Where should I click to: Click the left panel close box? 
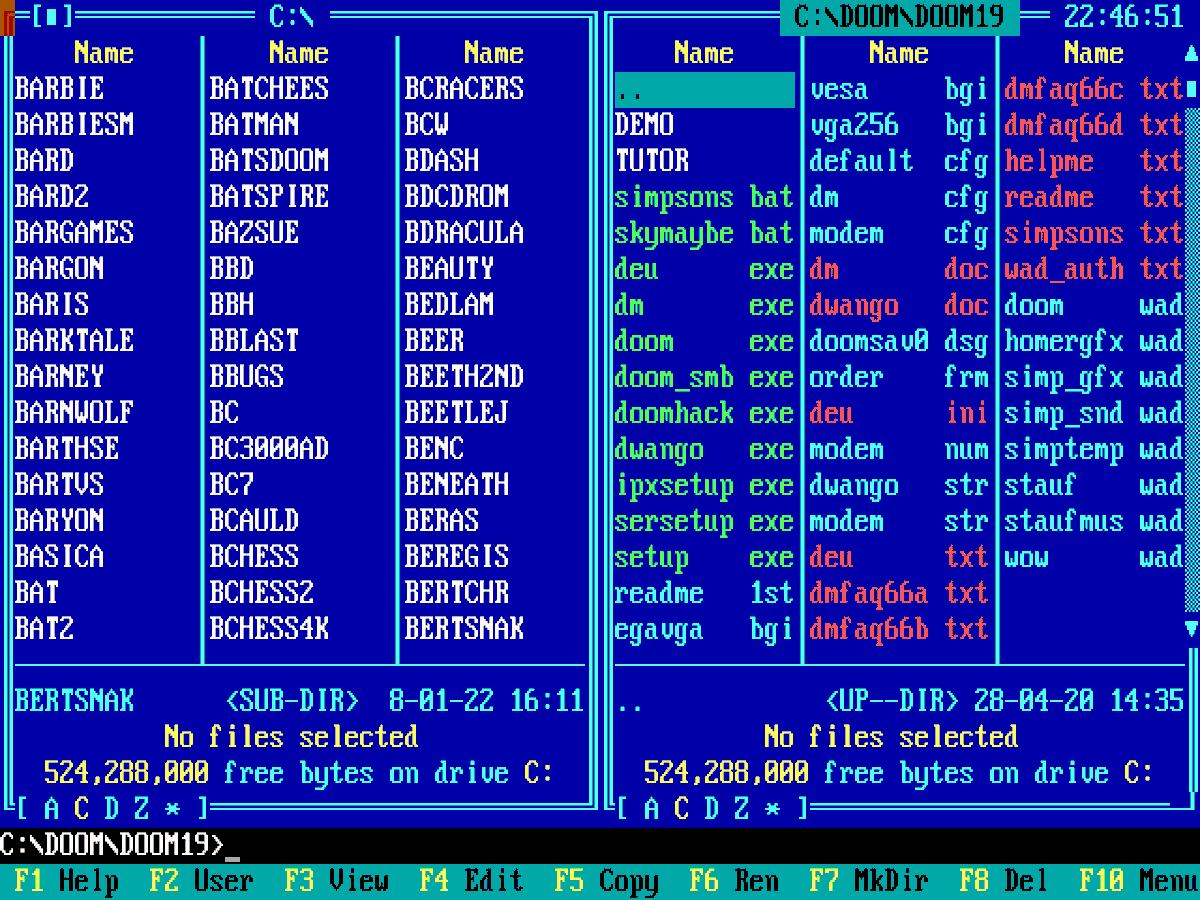[52, 17]
